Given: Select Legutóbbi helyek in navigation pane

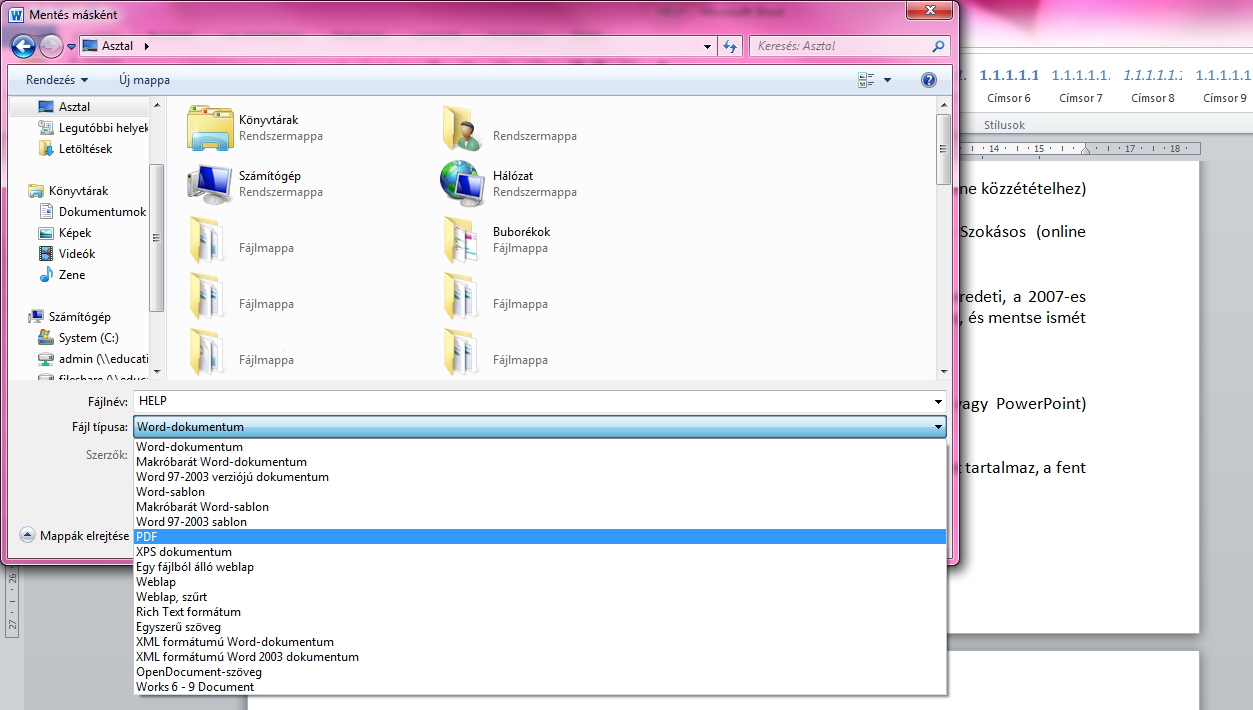Looking at the screenshot, I should pyautogui.click(x=93, y=128).
